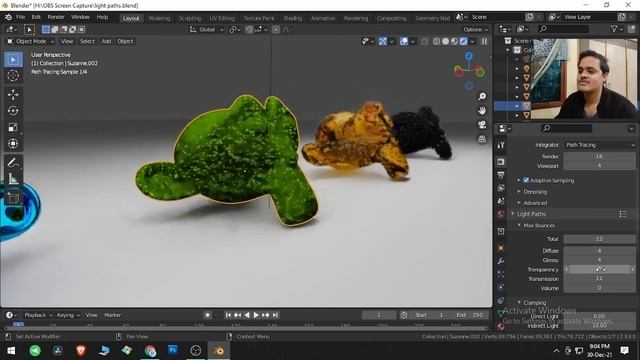
Task: Click the Blender logo menu icon
Action: click(8, 17)
